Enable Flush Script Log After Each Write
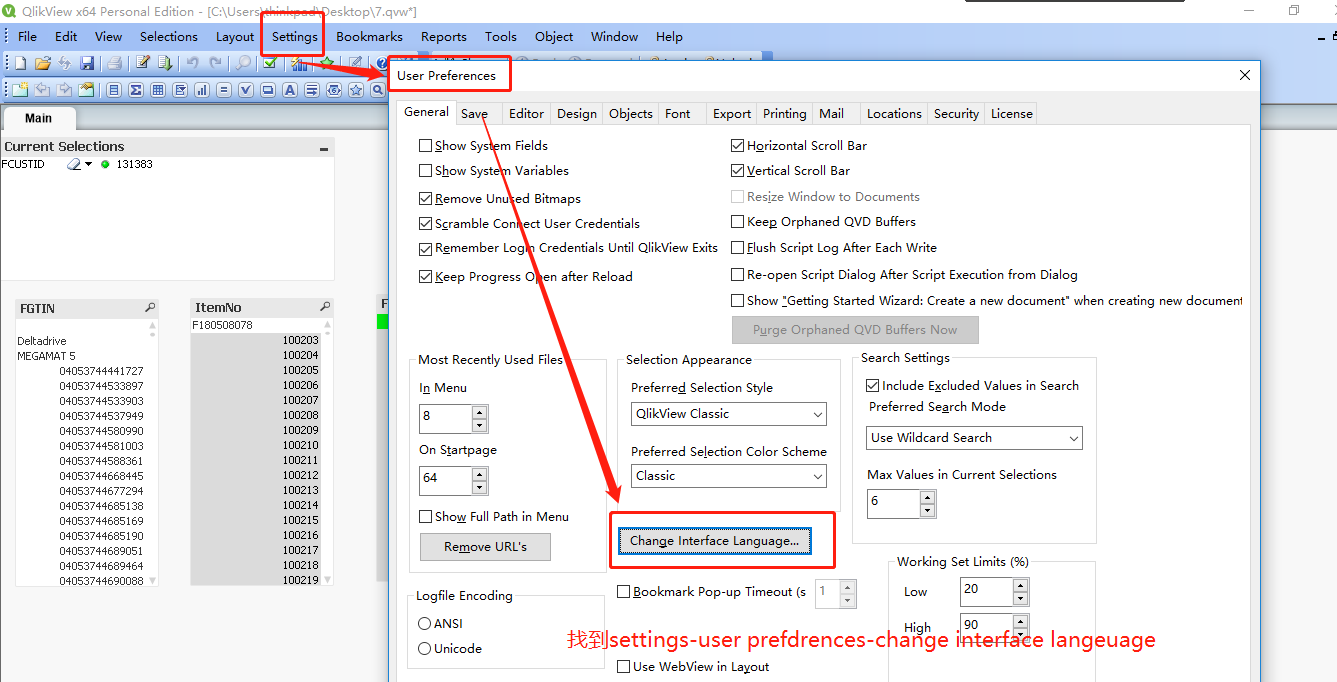 tap(738, 248)
